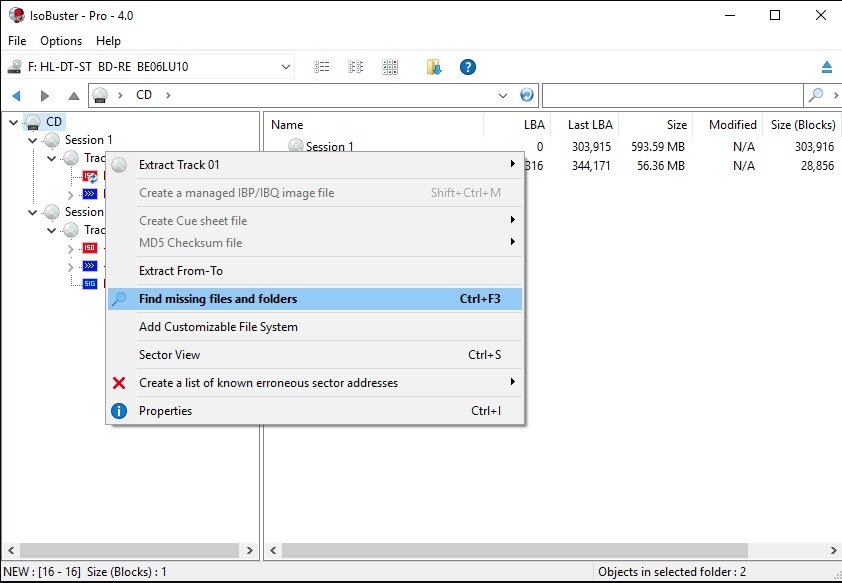This screenshot has width=842, height=583.
Task: Open Create a list of known erroneous sector addresses
Action: pos(315,383)
